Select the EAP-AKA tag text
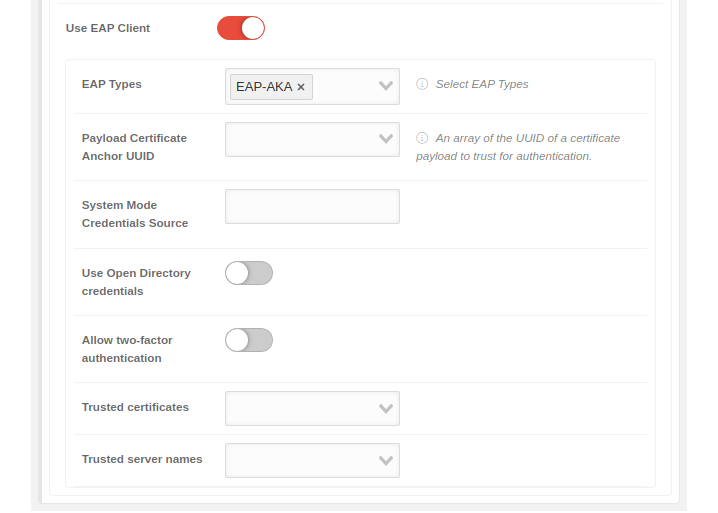 click(264, 87)
